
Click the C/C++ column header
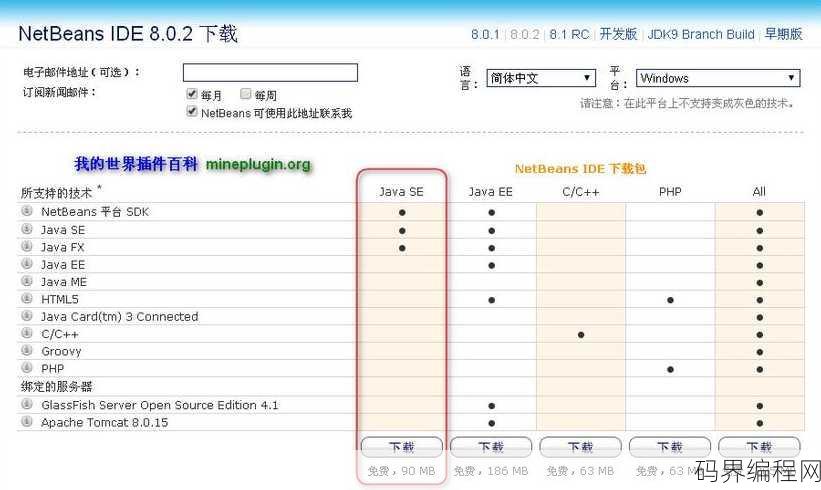581,192
